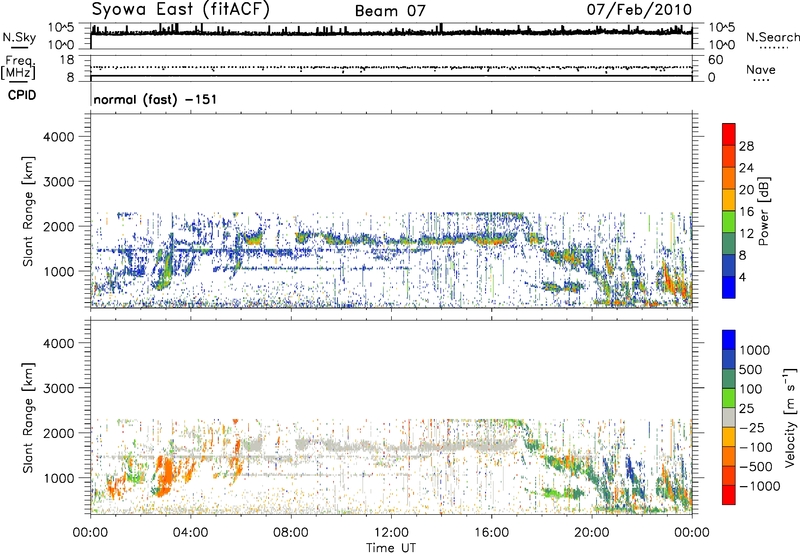
Task: Click the velocity colorbar value -1000
Action: (x=760, y=486)
